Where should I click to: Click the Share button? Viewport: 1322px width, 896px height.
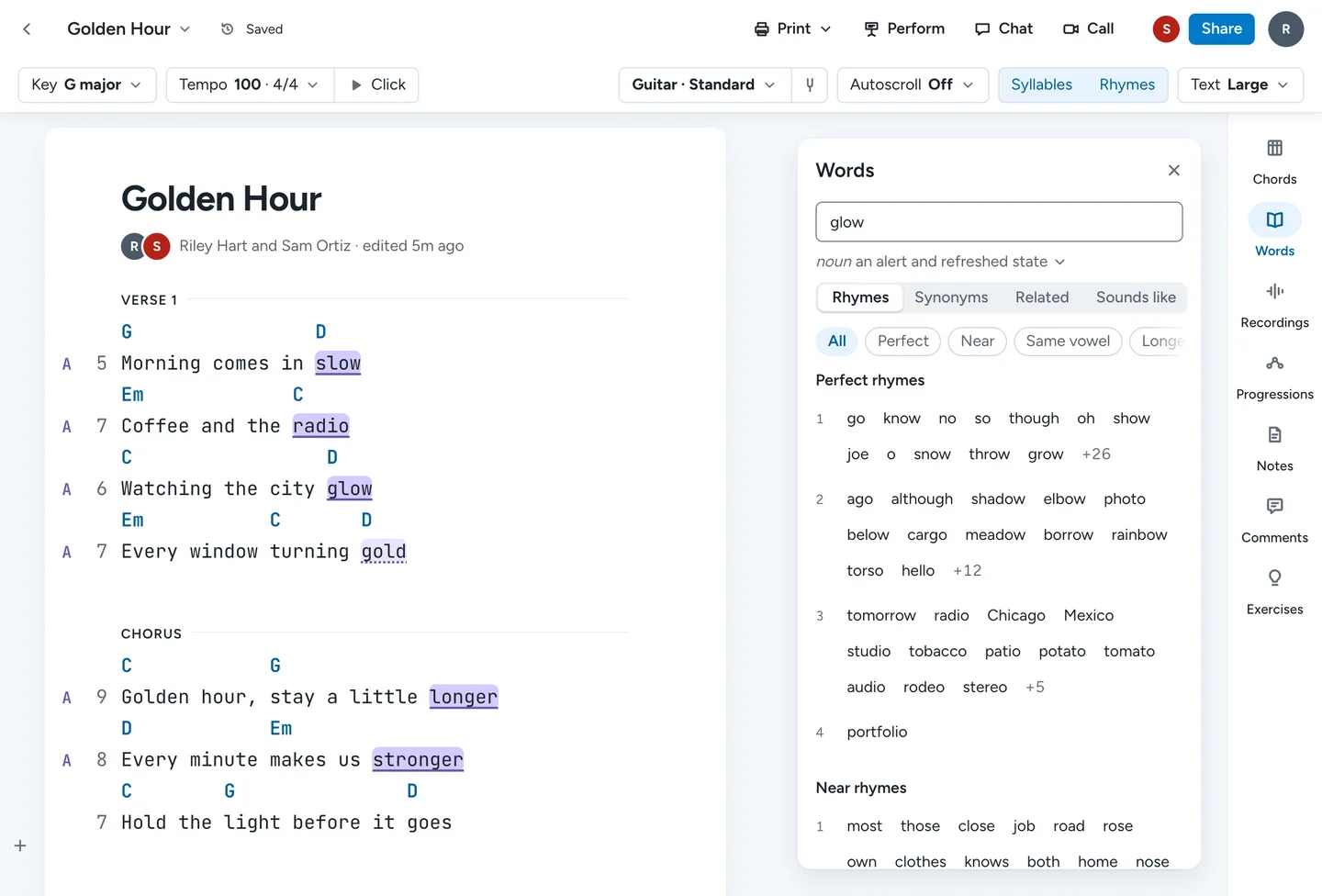tap(1221, 29)
